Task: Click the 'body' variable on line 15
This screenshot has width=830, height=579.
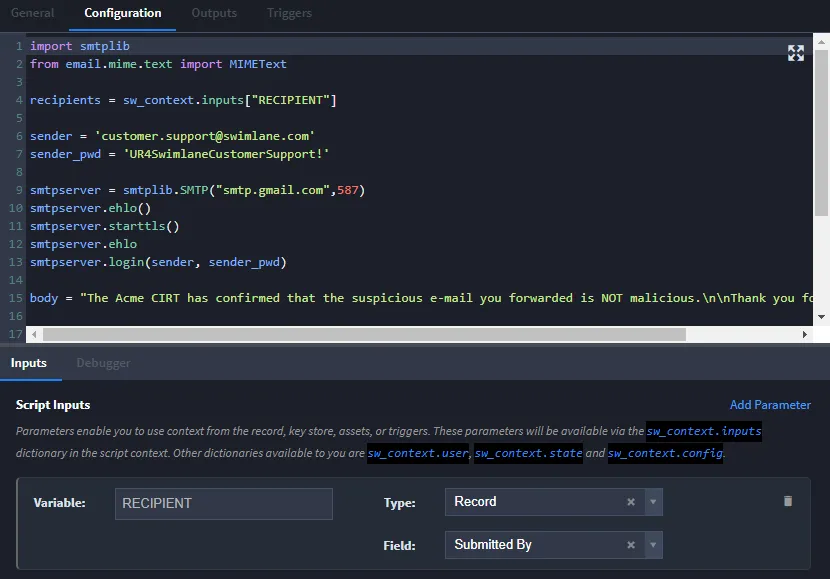Action: (44, 298)
